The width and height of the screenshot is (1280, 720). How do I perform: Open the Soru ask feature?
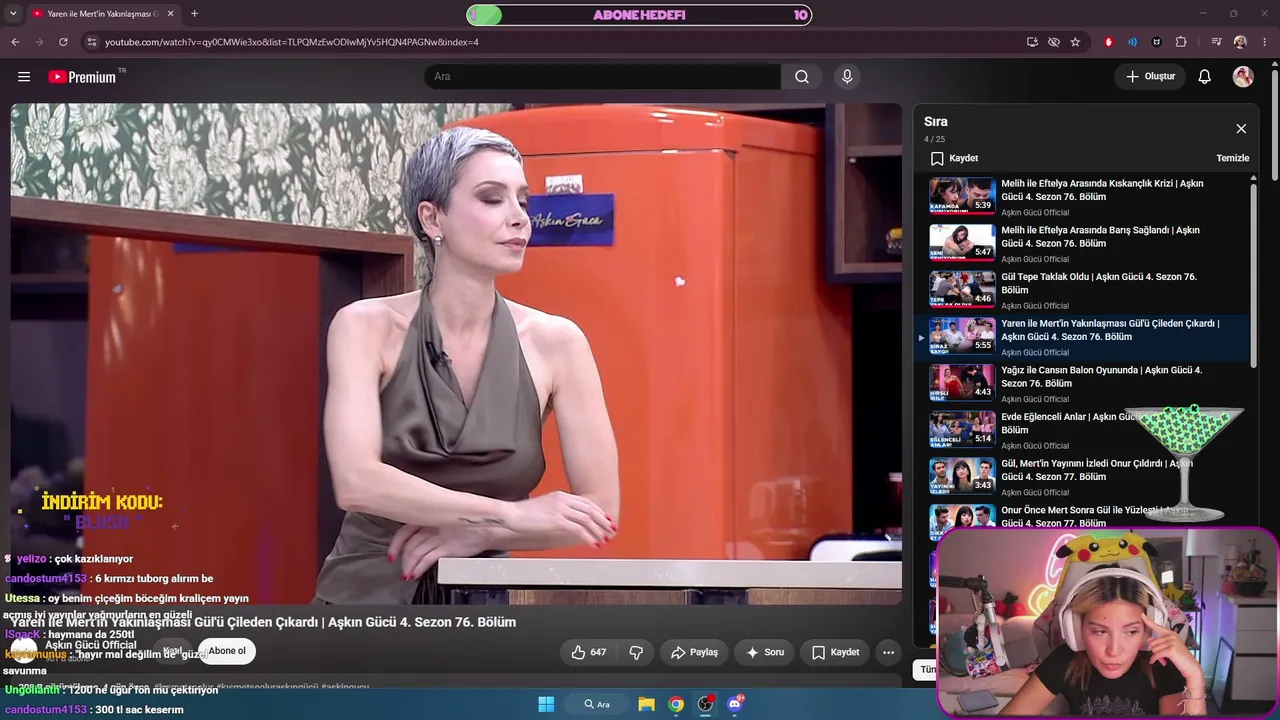tap(765, 652)
